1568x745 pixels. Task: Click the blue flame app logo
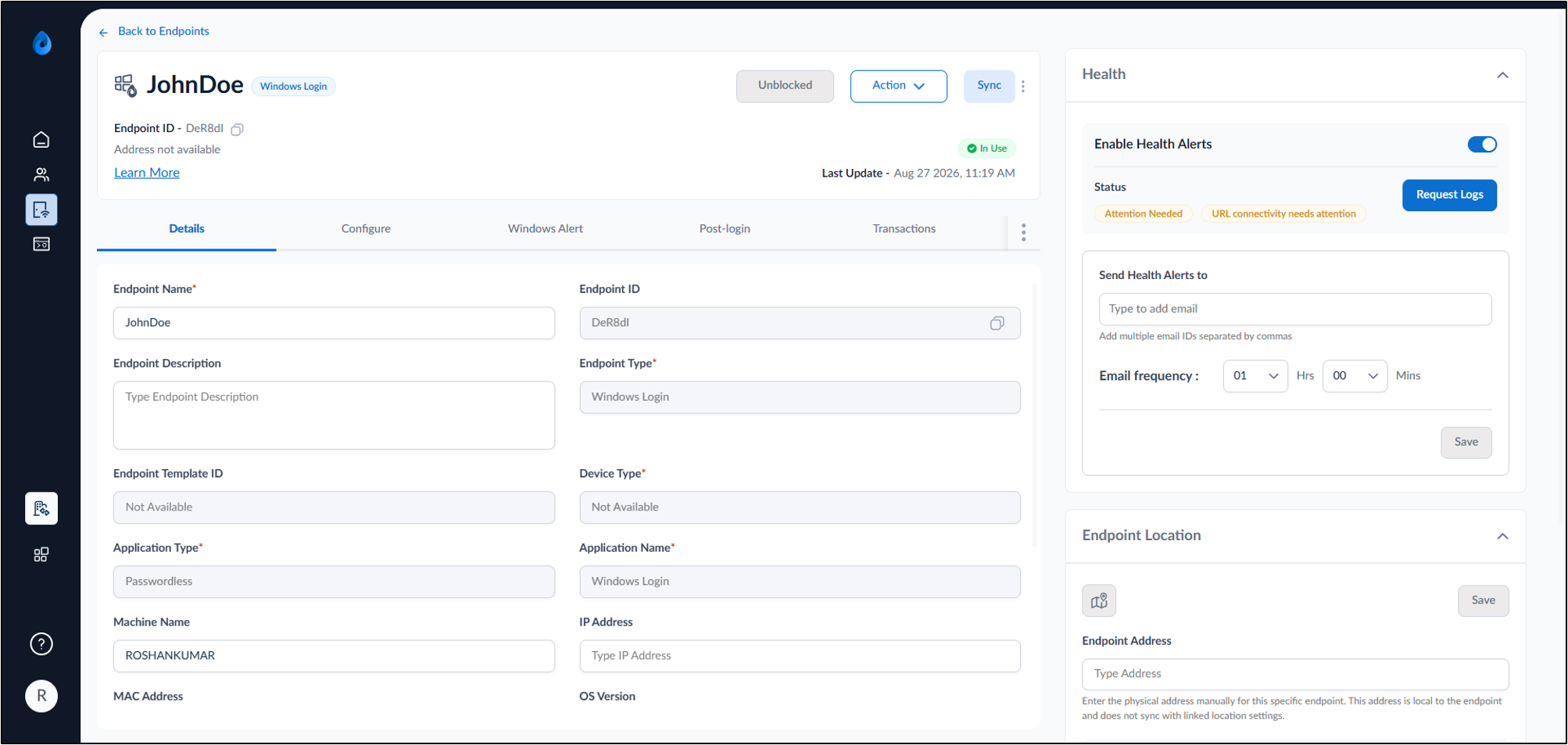point(42,43)
